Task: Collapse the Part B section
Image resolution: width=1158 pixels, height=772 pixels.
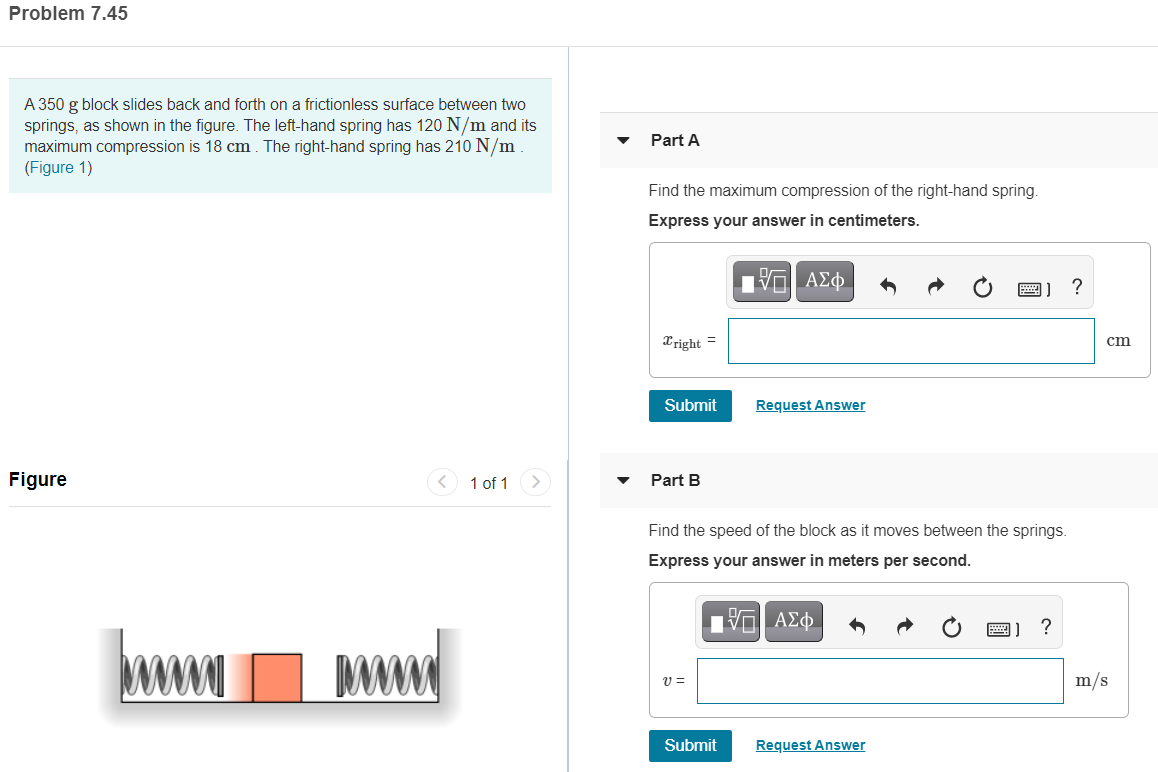Action: 622,480
